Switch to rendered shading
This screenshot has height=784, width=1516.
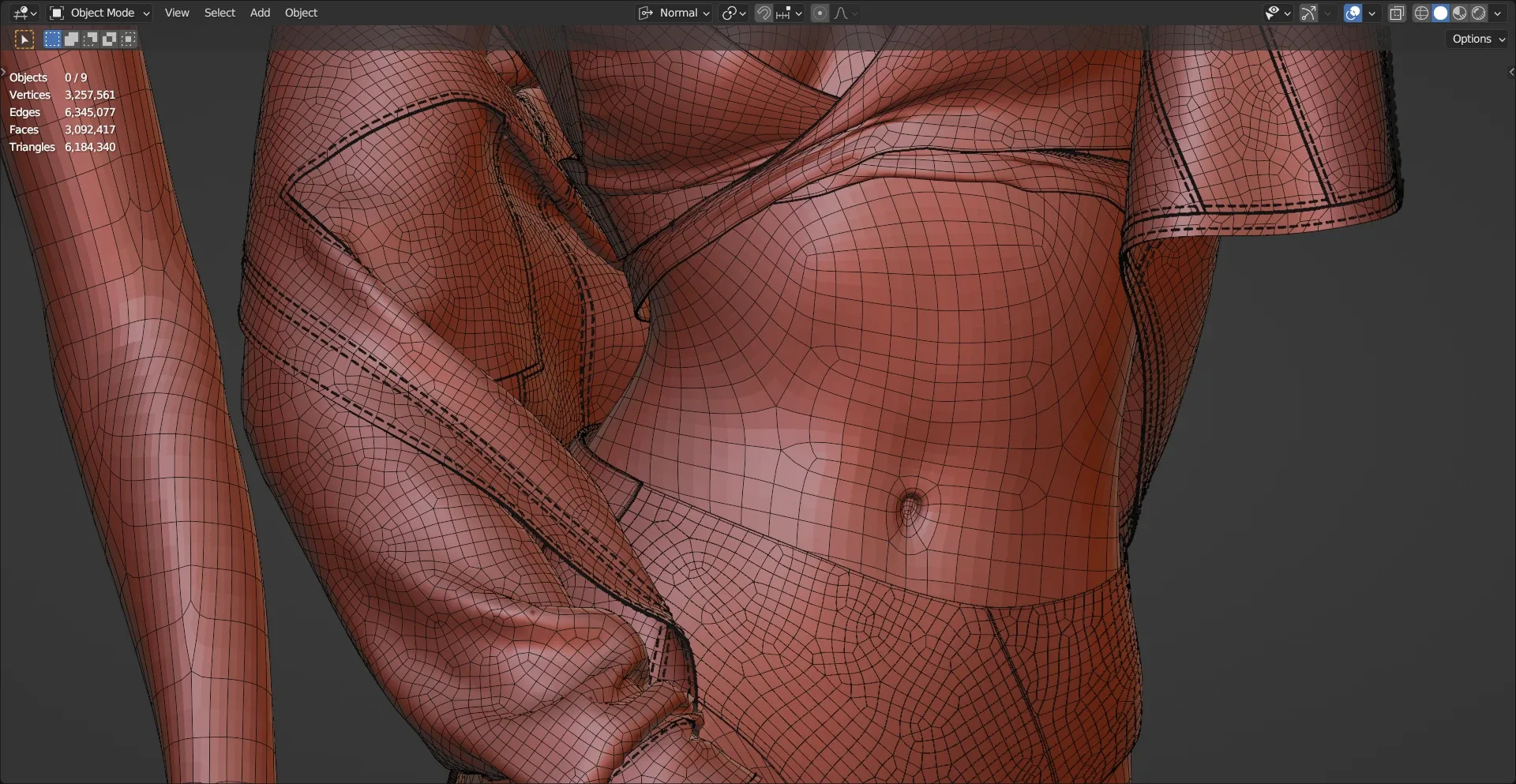pyautogui.click(x=1478, y=13)
